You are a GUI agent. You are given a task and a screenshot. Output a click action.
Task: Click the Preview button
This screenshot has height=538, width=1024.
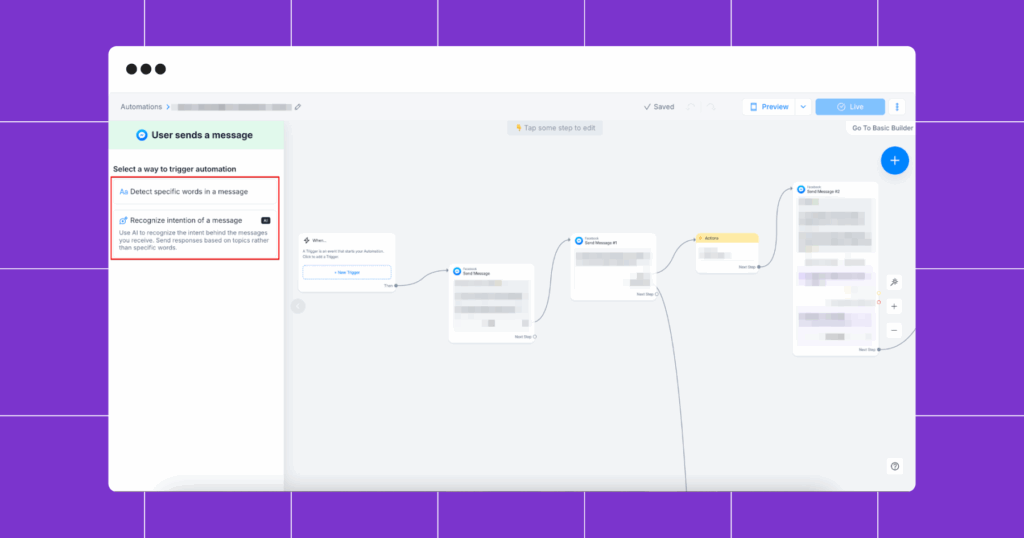[769, 107]
